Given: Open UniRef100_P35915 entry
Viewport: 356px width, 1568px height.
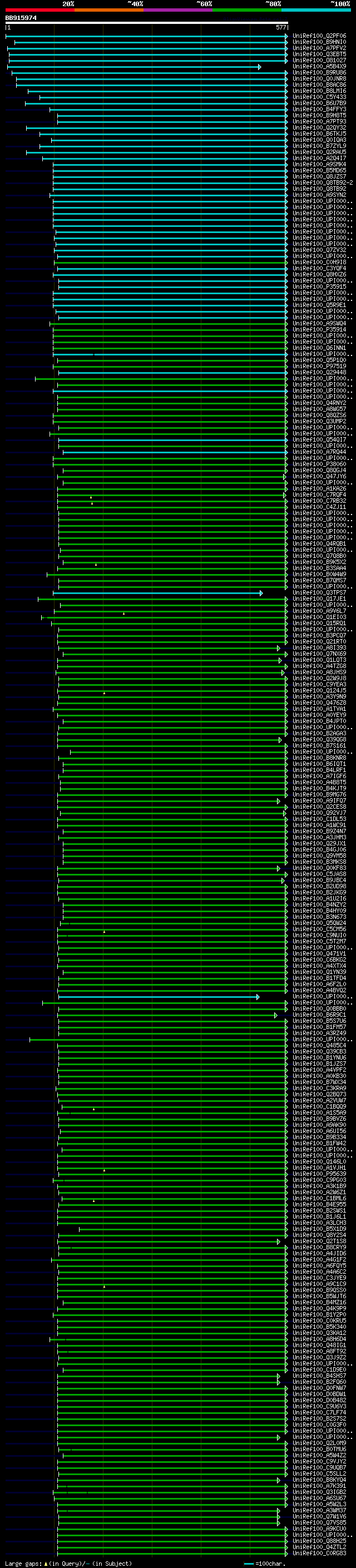Looking at the screenshot, I should (319, 286).
